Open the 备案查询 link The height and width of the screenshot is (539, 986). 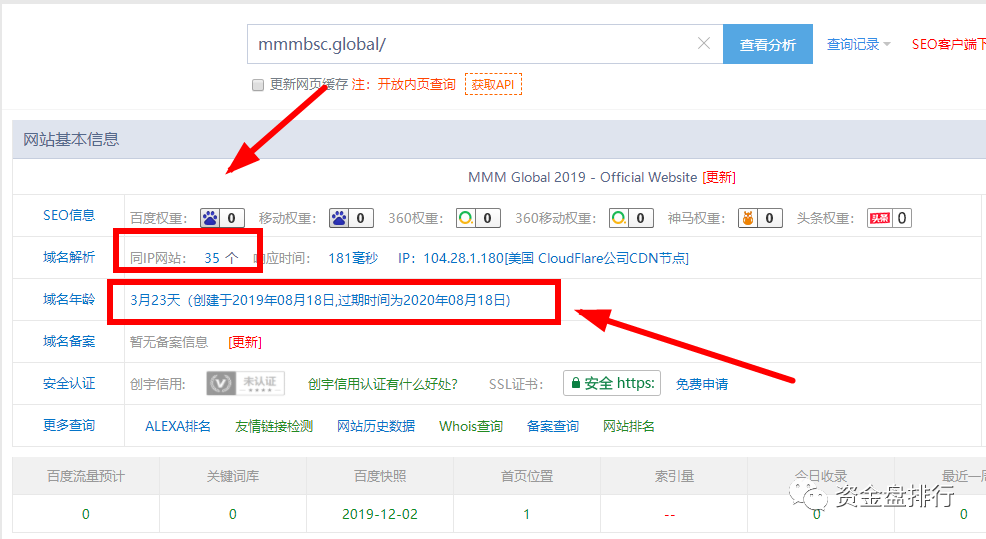point(553,426)
